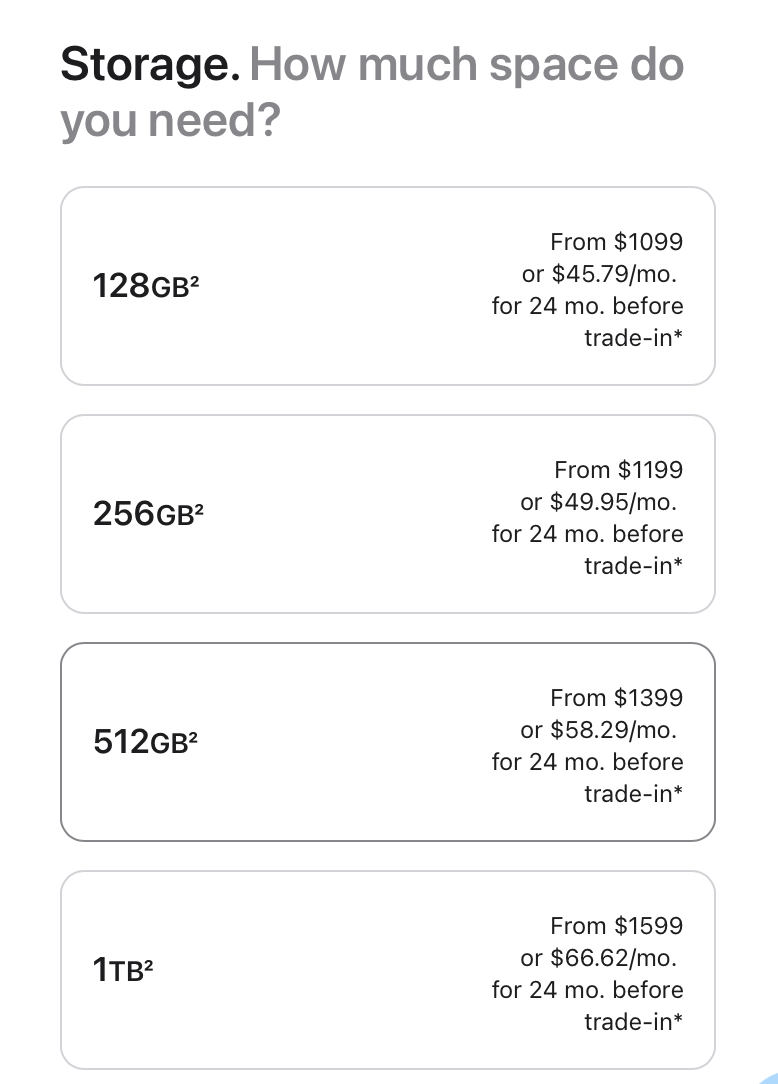Click the From $1399 price text
This screenshot has height=1084, width=778.
[x=616, y=698]
